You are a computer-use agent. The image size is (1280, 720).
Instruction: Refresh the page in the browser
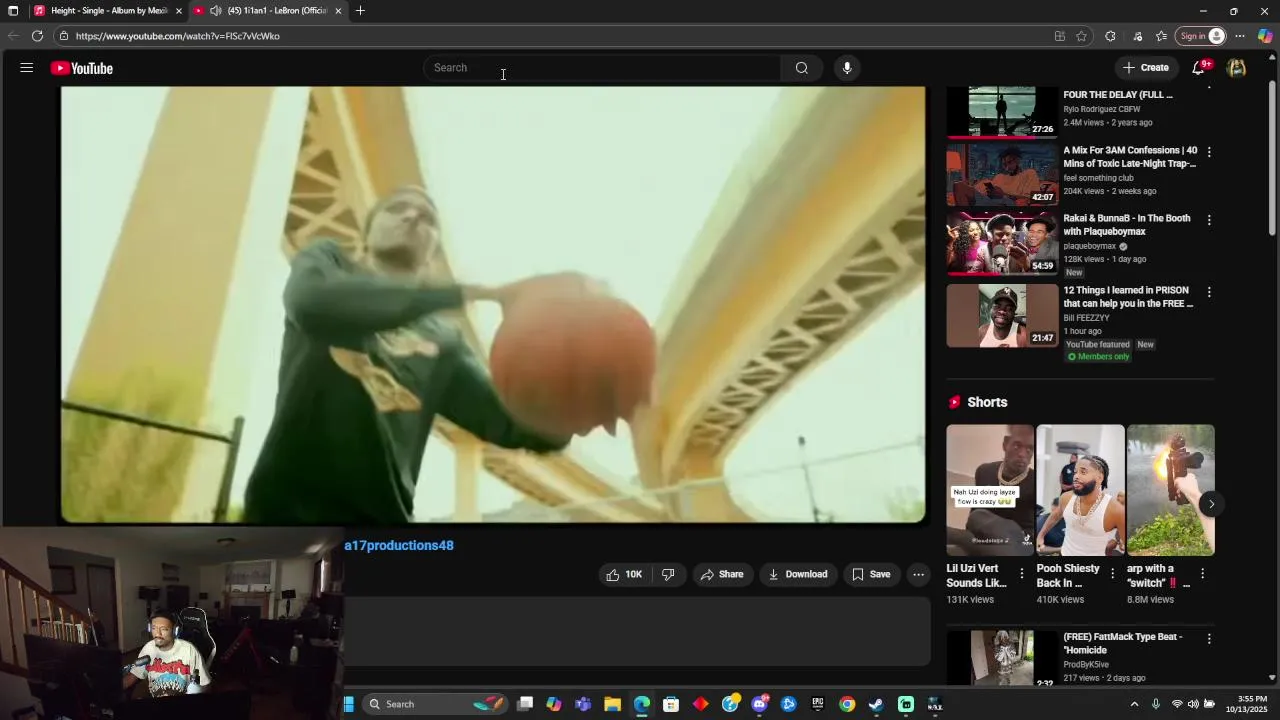point(37,36)
